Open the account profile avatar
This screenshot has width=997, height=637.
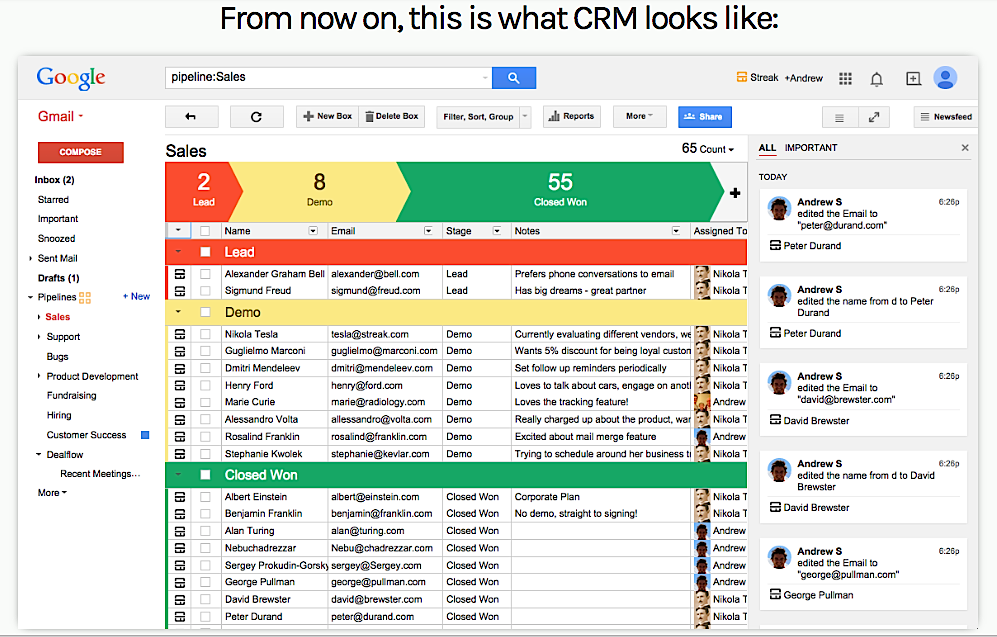945,78
